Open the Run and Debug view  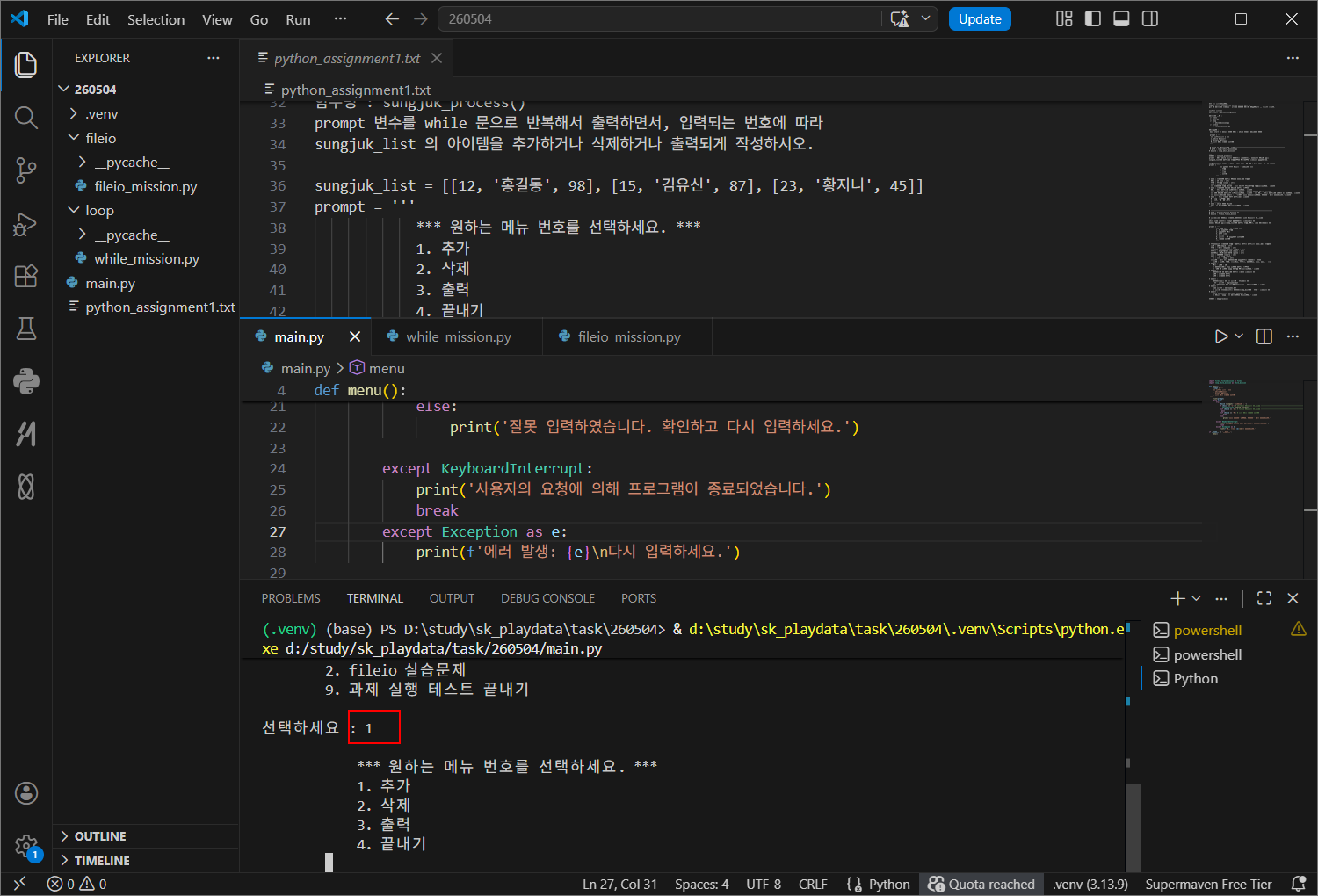[26, 223]
